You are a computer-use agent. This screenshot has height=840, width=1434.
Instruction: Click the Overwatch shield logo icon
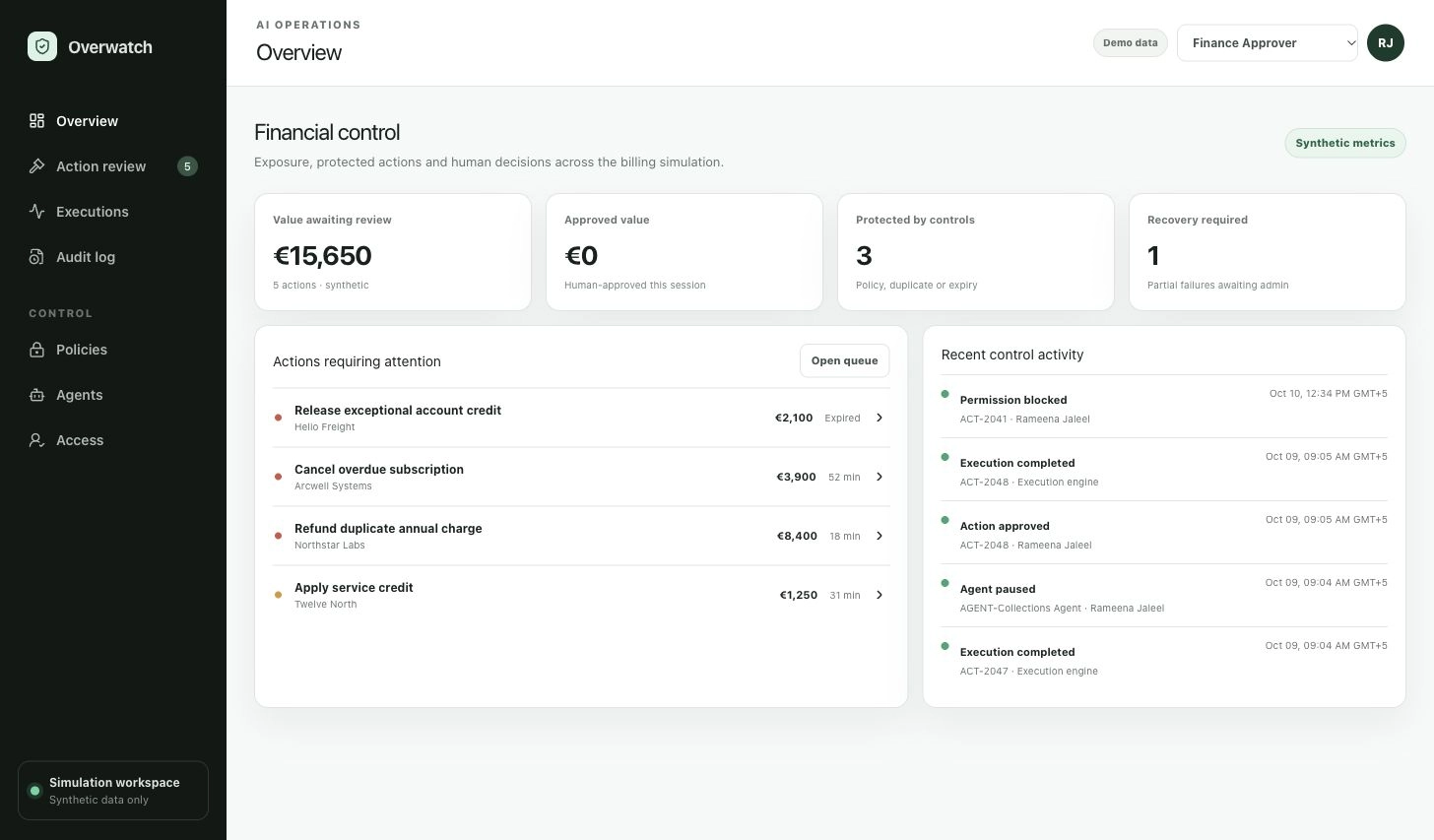[42, 46]
